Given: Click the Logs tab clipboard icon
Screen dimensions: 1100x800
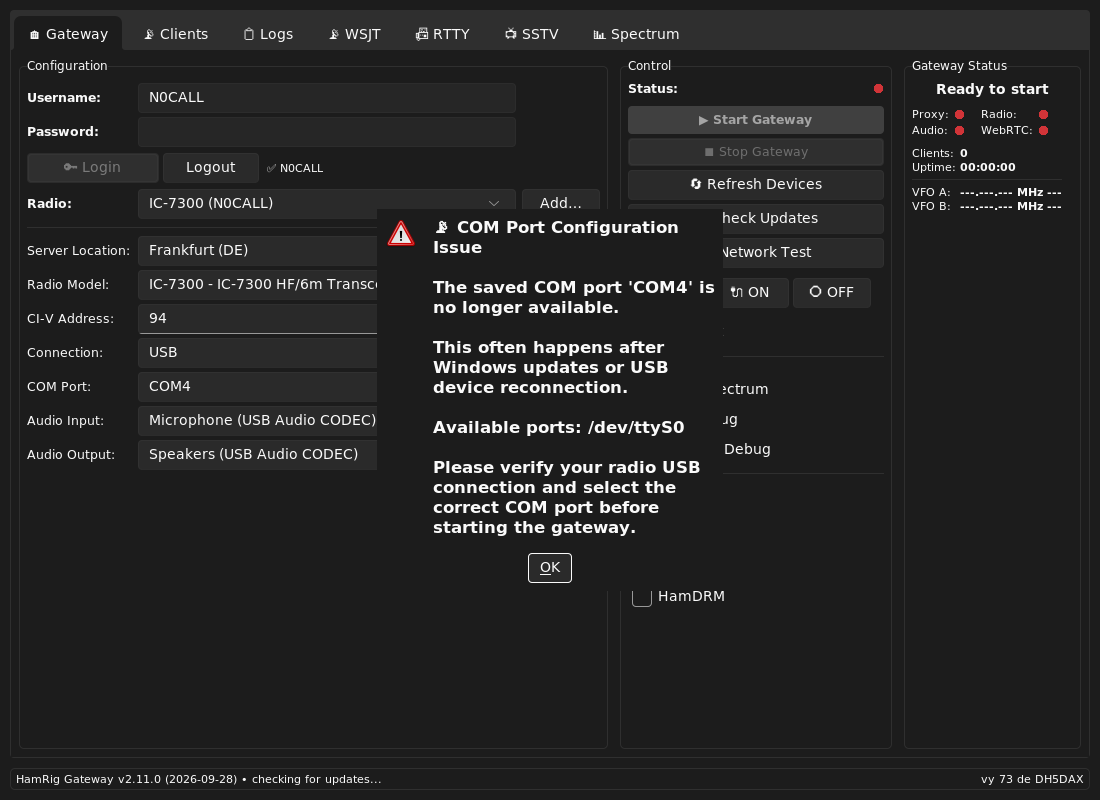Looking at the screenshot, I should point(248,34).
